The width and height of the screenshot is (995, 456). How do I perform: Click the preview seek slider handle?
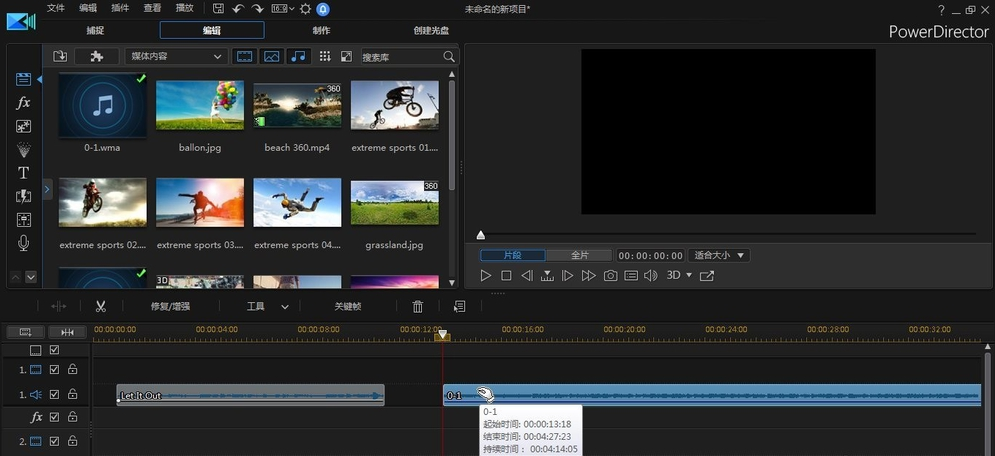481,236
